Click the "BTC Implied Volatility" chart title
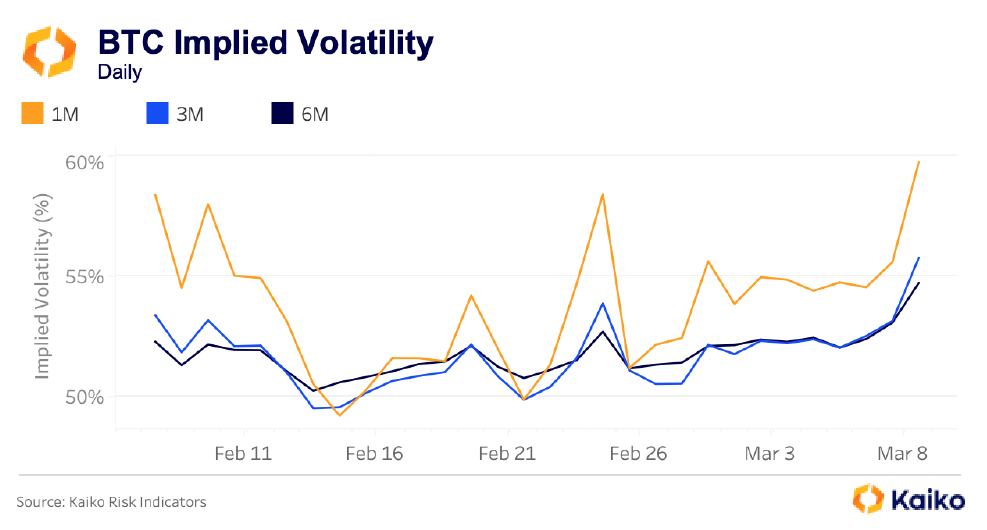The image size is (987, 530). [x=265, y=44]
